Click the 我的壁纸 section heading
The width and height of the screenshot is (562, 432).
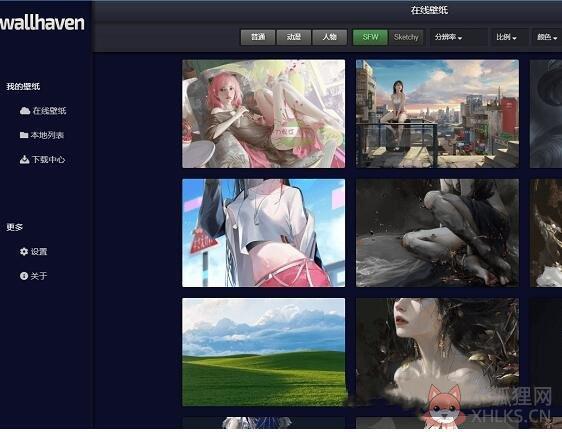tap(23, 86)
